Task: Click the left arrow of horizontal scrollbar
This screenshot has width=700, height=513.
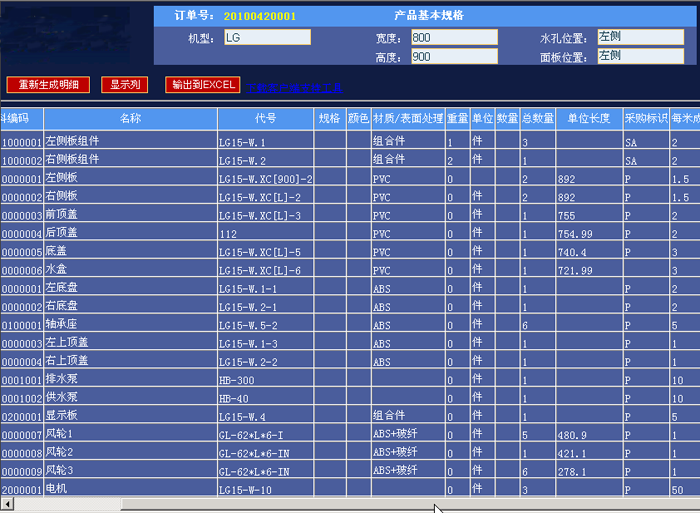Action: 6,505
